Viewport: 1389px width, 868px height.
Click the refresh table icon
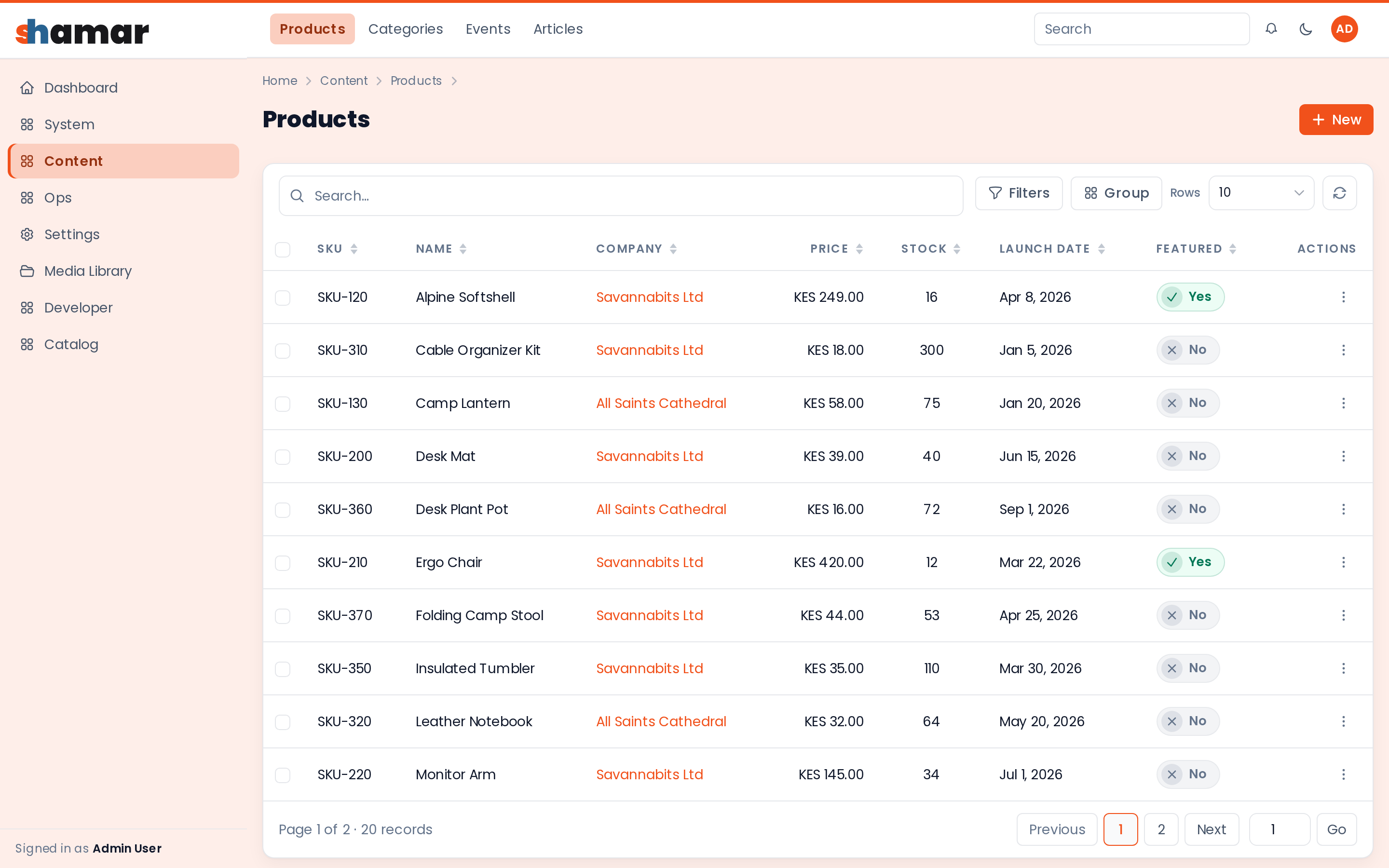[1340, 193]
